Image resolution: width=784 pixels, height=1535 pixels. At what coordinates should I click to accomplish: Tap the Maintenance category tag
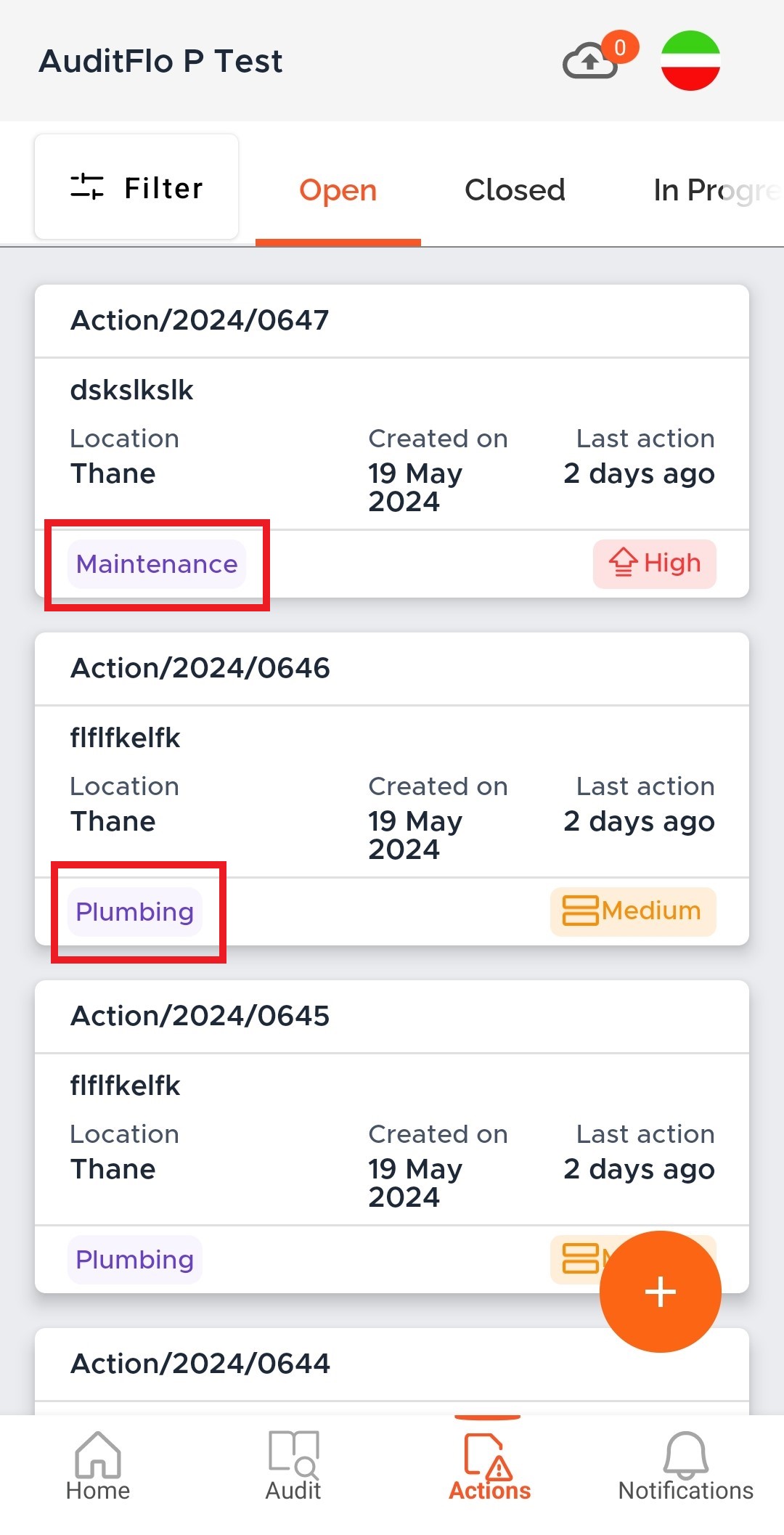pyautogui.click(x=157, y=564)
